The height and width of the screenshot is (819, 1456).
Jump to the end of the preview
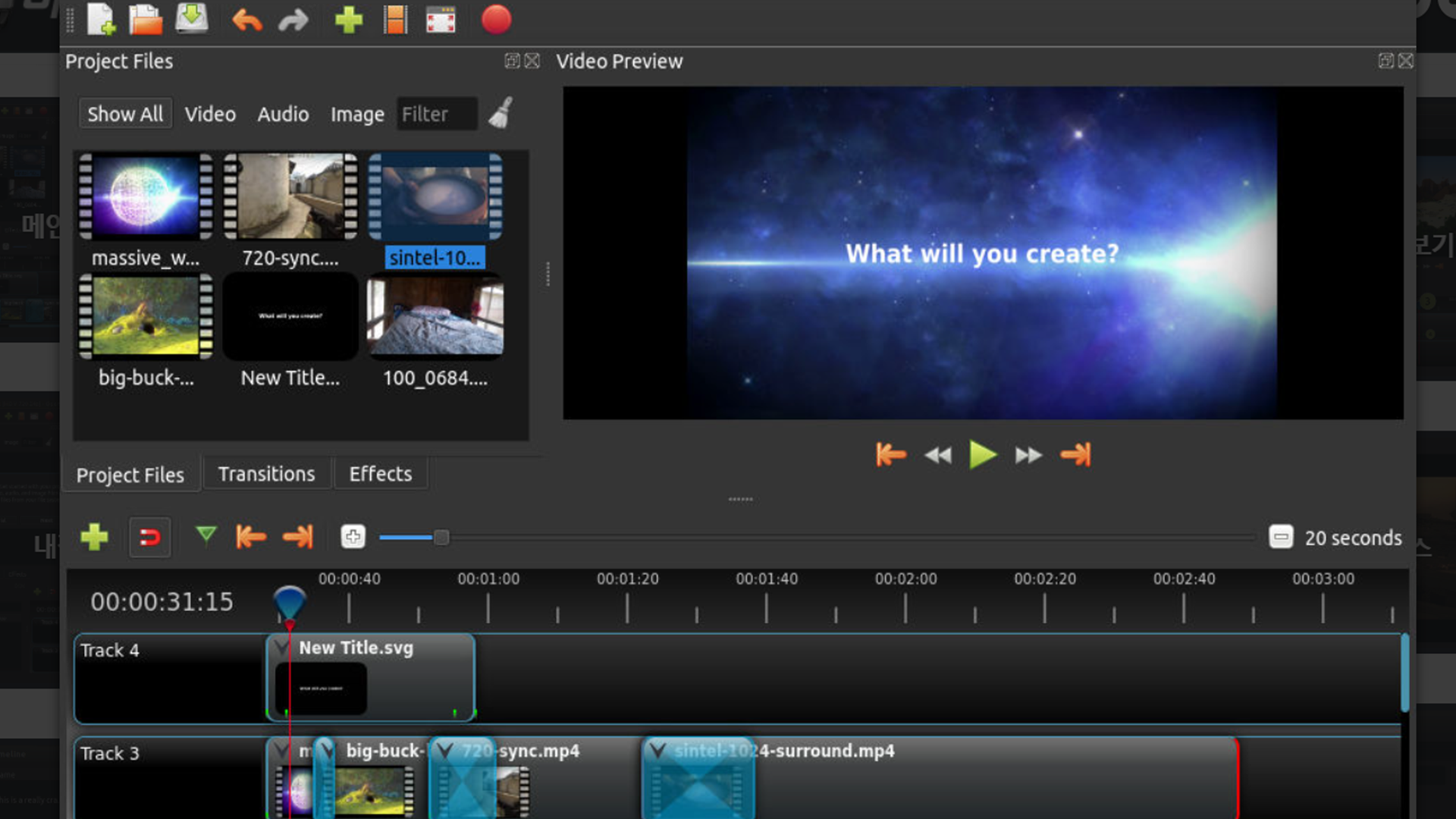pyautogui.click(x=1075, y=455)
